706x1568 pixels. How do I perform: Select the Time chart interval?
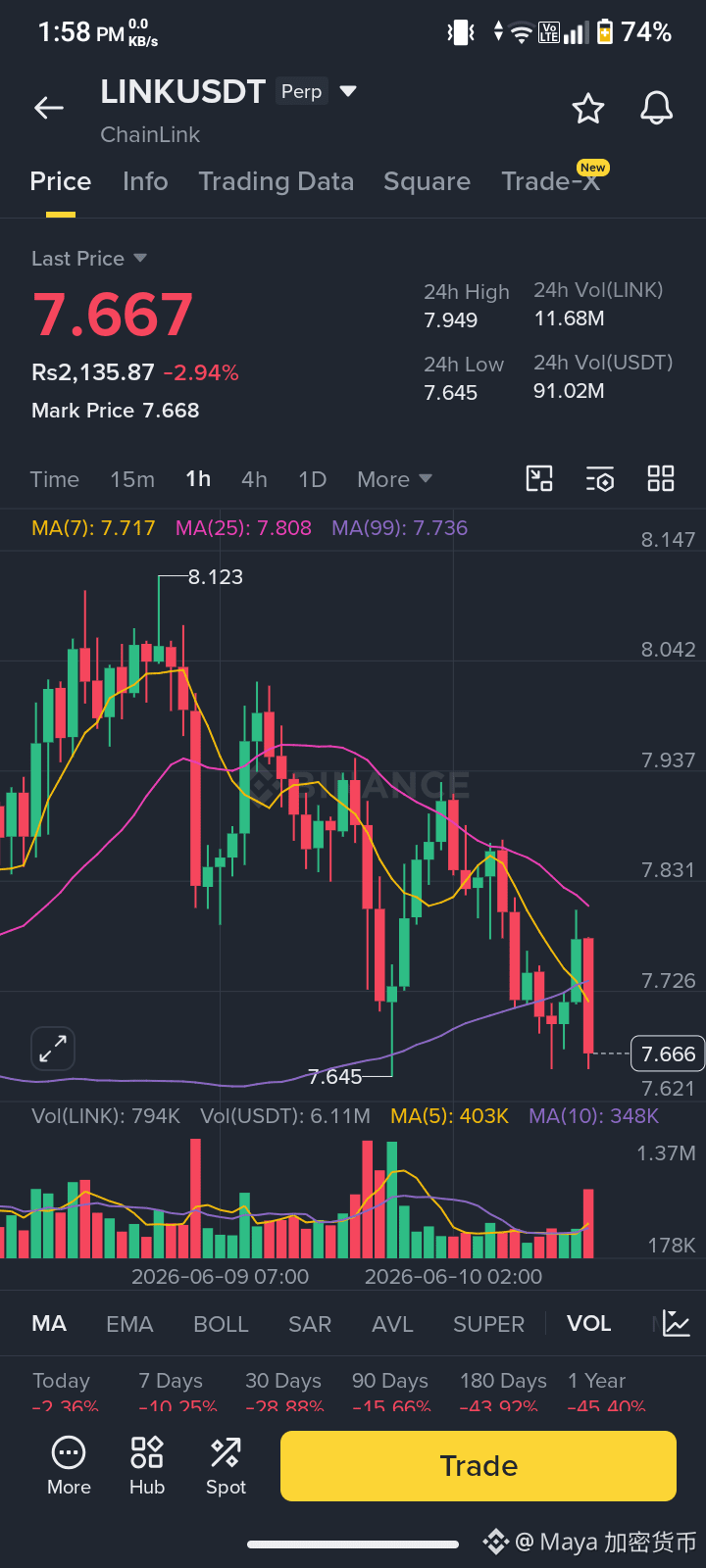click(54, 479)
